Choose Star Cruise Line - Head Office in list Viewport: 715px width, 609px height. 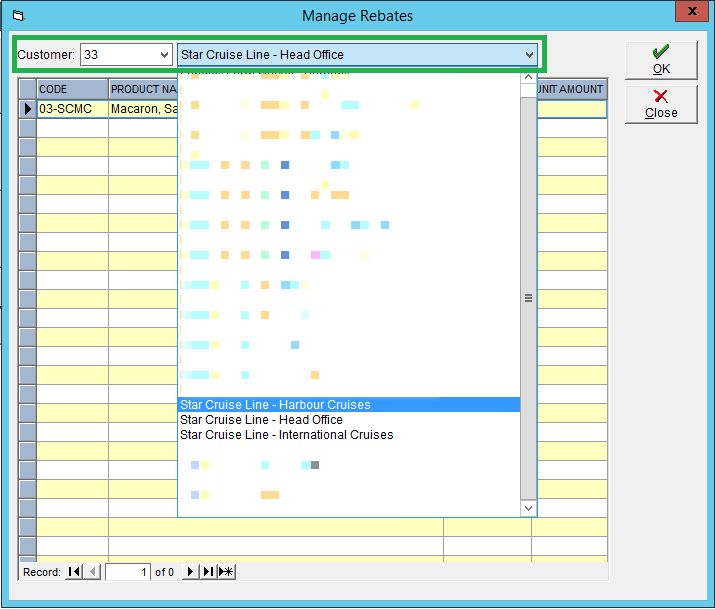pos(348,419)
